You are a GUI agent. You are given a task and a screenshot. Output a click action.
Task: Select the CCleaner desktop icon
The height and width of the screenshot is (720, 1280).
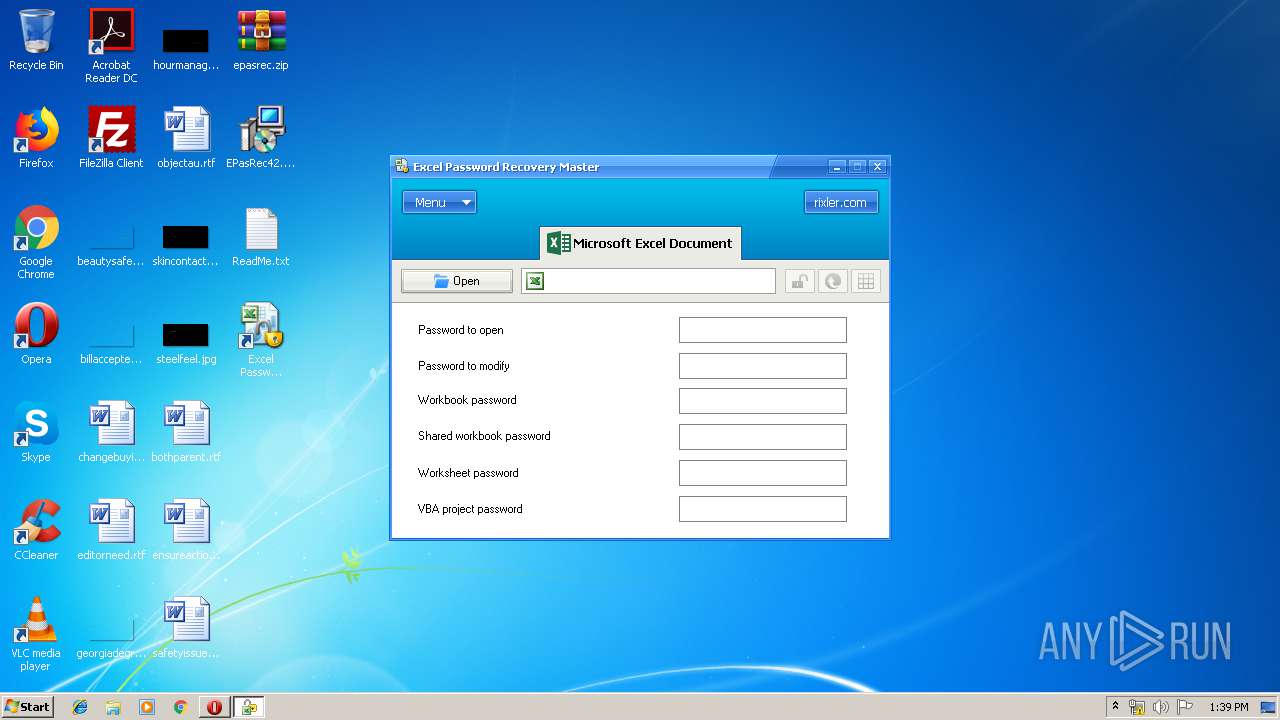36,530
